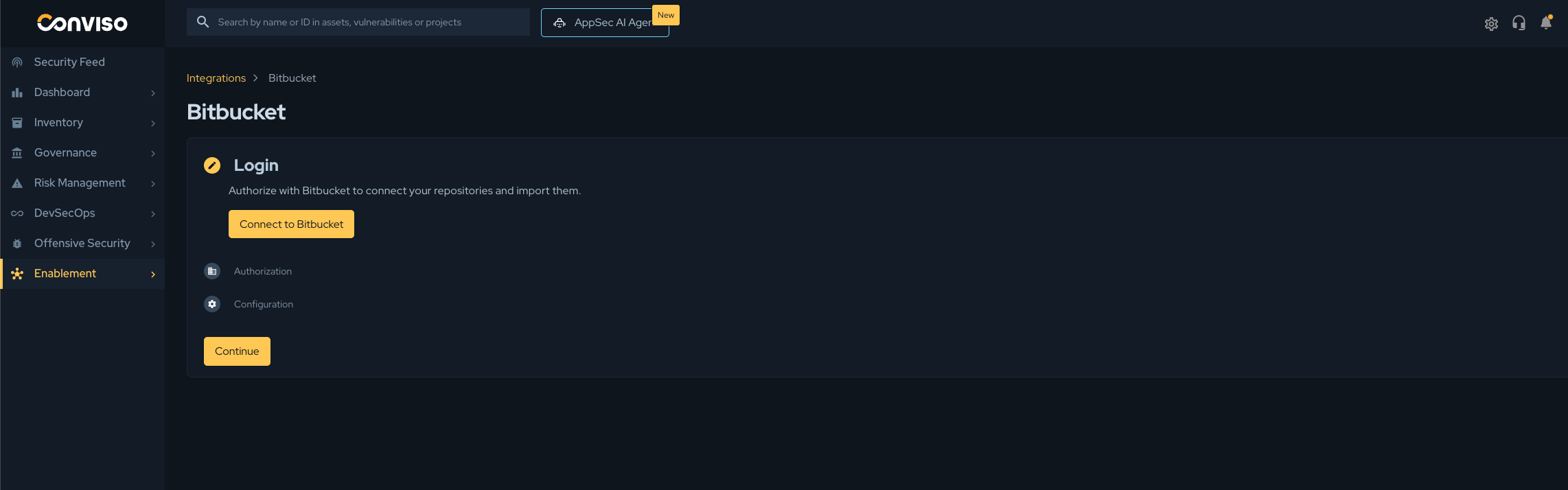Focus the assets and vulnerabilities search field
1568x490 pixels.
click(x=358, y=22)
